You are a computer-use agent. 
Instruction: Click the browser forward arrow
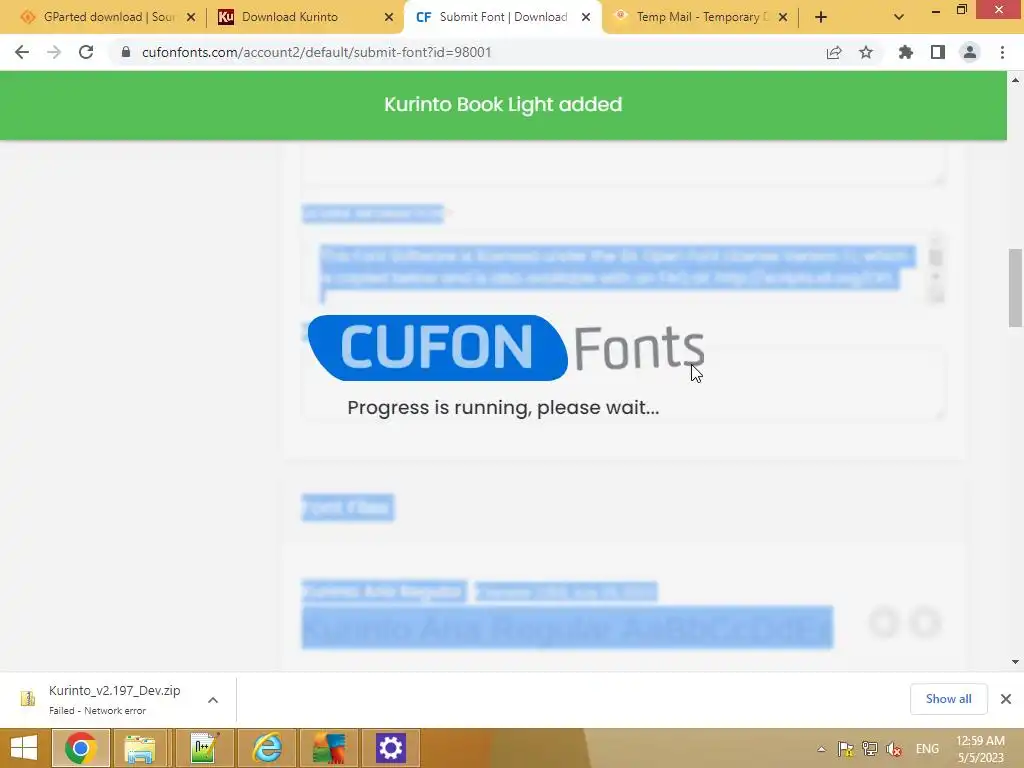coord(54,52)
